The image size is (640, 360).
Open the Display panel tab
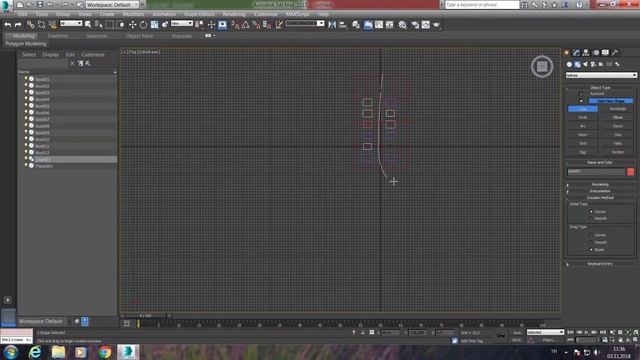605,53
